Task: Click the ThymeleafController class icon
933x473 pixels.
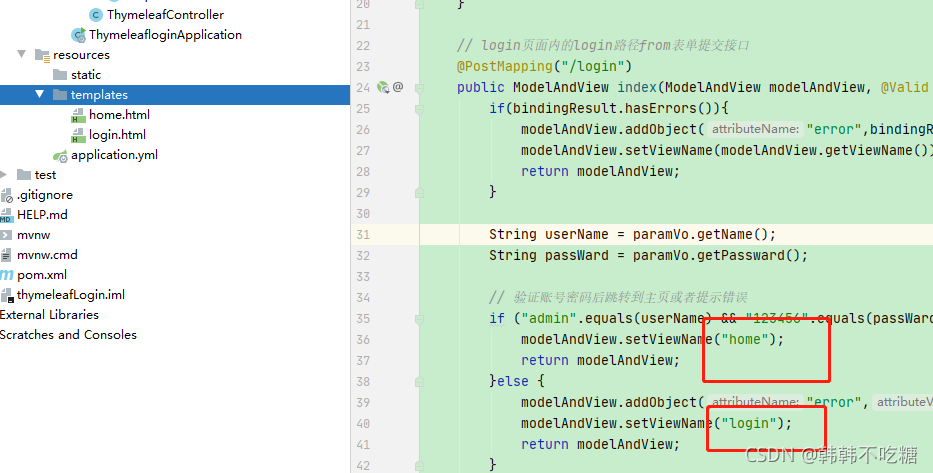Action: click(95, 15)
